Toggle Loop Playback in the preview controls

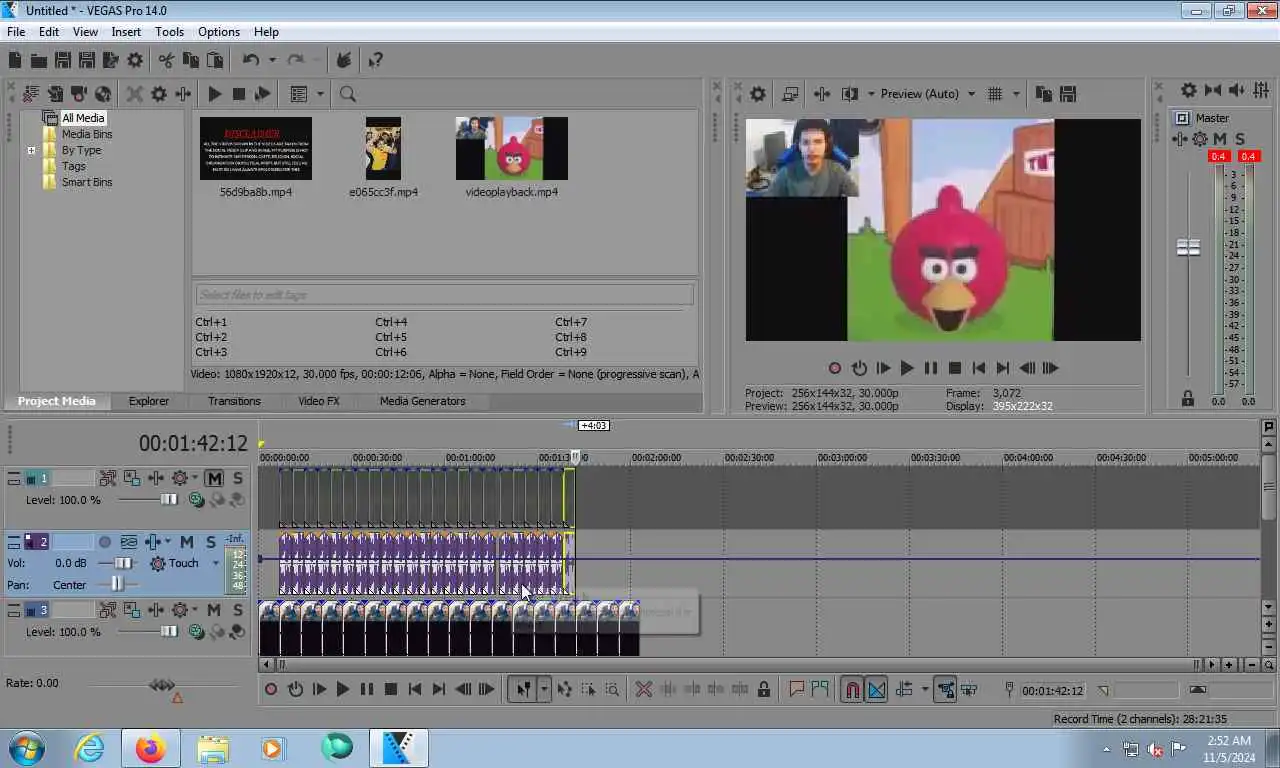point(858,368)
